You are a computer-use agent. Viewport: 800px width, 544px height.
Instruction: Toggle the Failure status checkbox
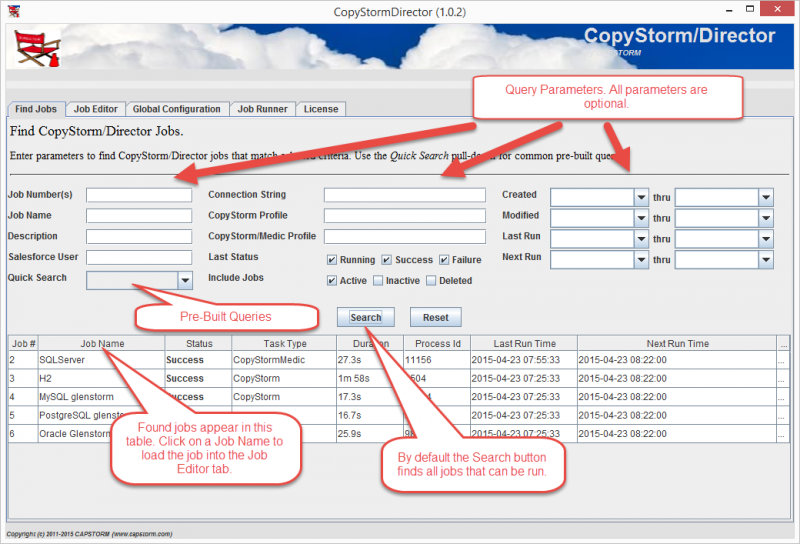click(444, 260)
